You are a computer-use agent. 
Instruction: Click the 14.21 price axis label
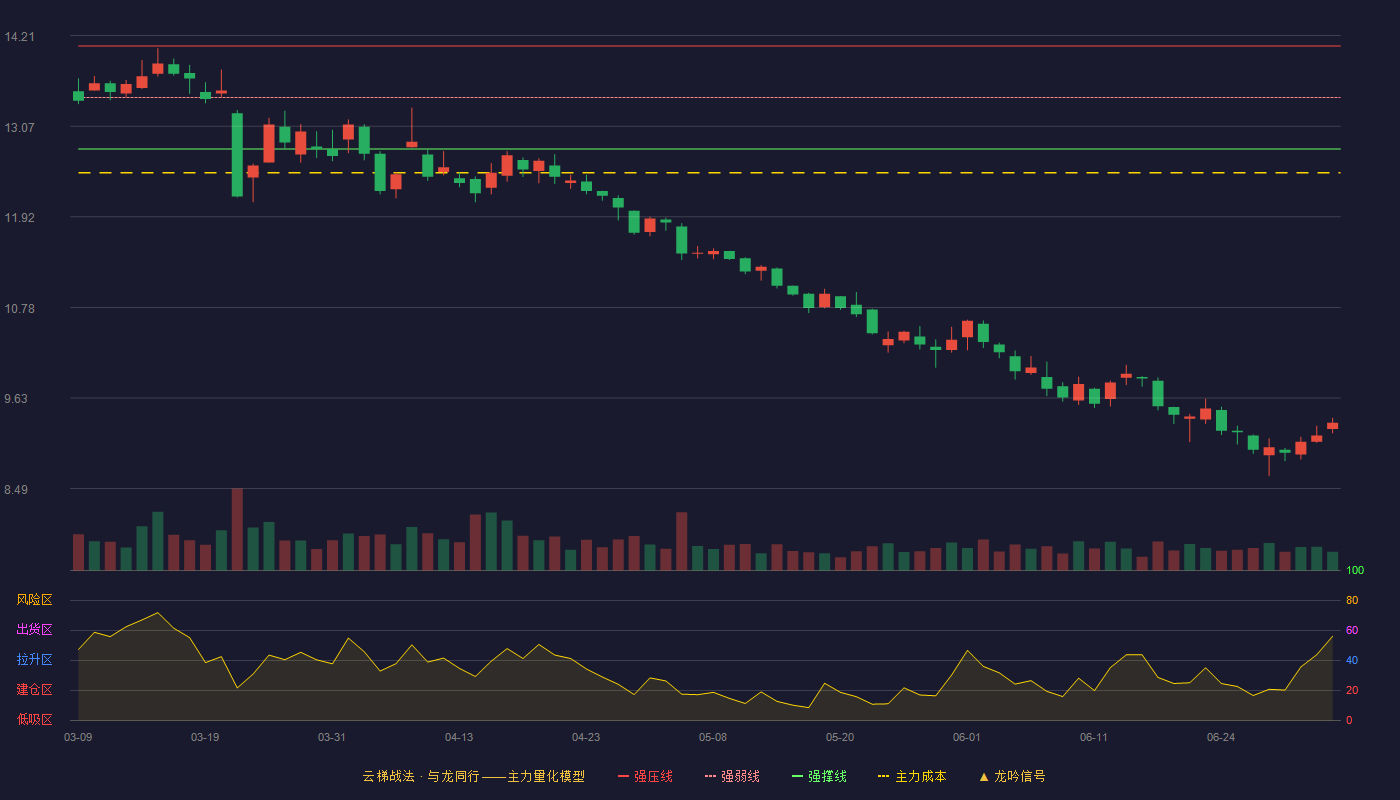coord(19,37)
